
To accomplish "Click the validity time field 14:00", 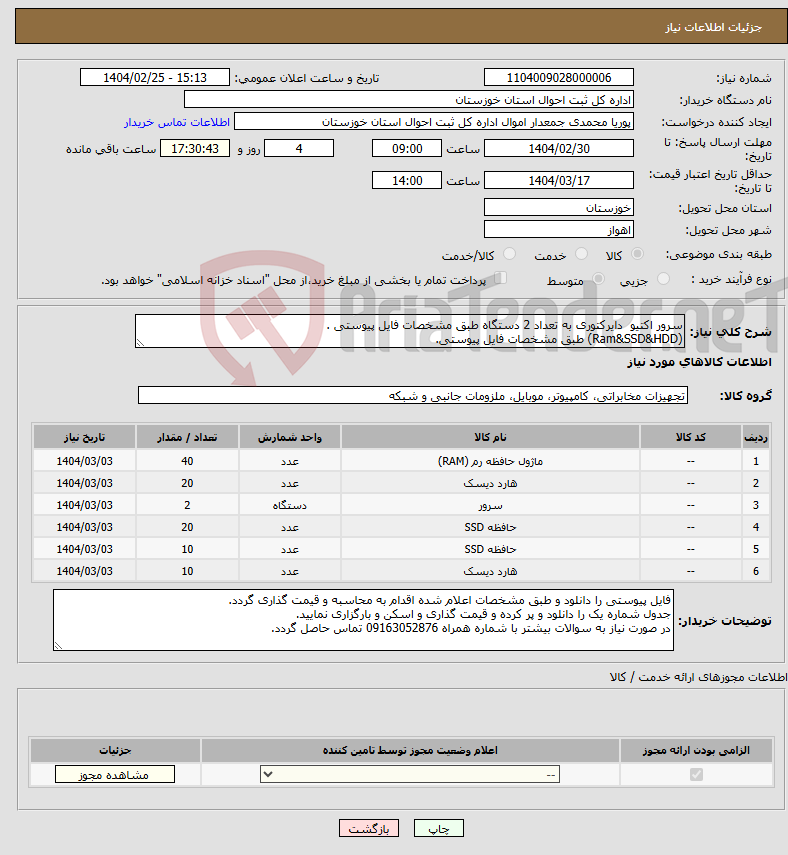I will tap(407, 180).
